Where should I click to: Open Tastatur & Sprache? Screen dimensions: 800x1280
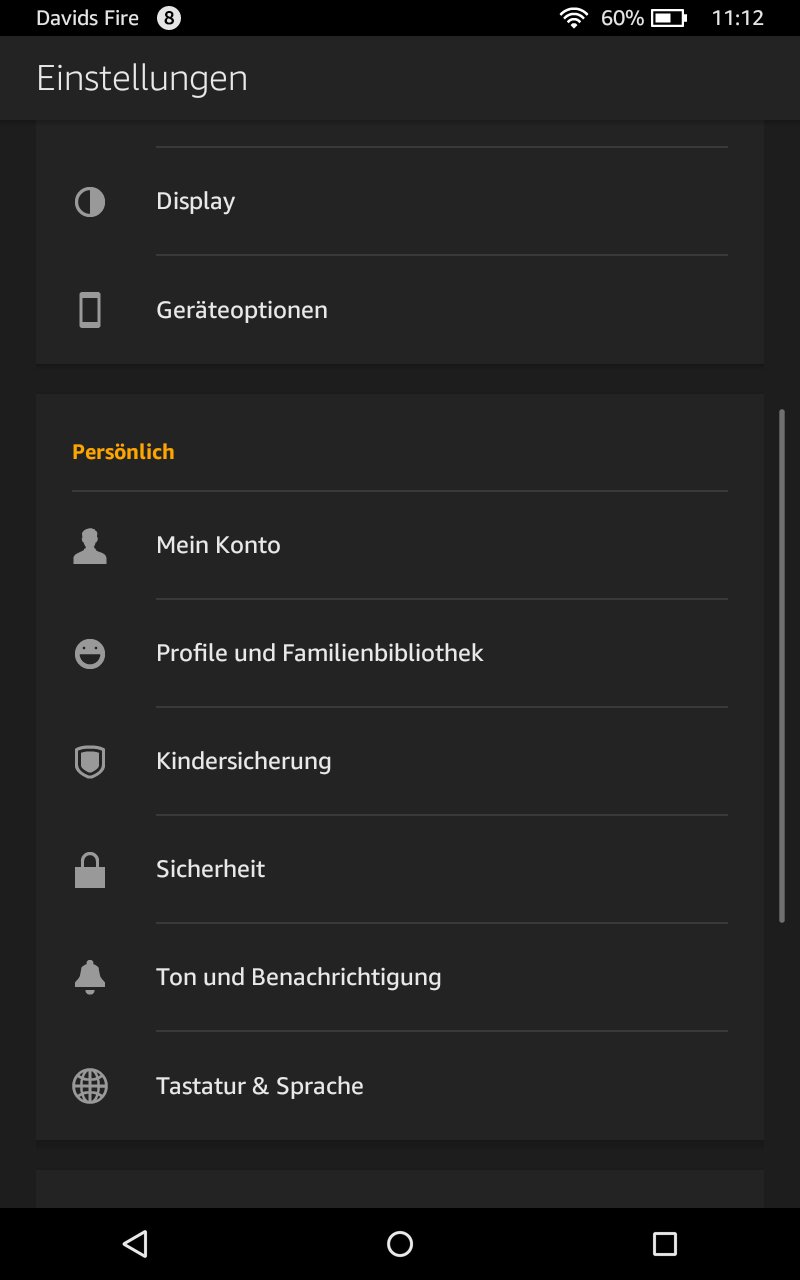260,1086
